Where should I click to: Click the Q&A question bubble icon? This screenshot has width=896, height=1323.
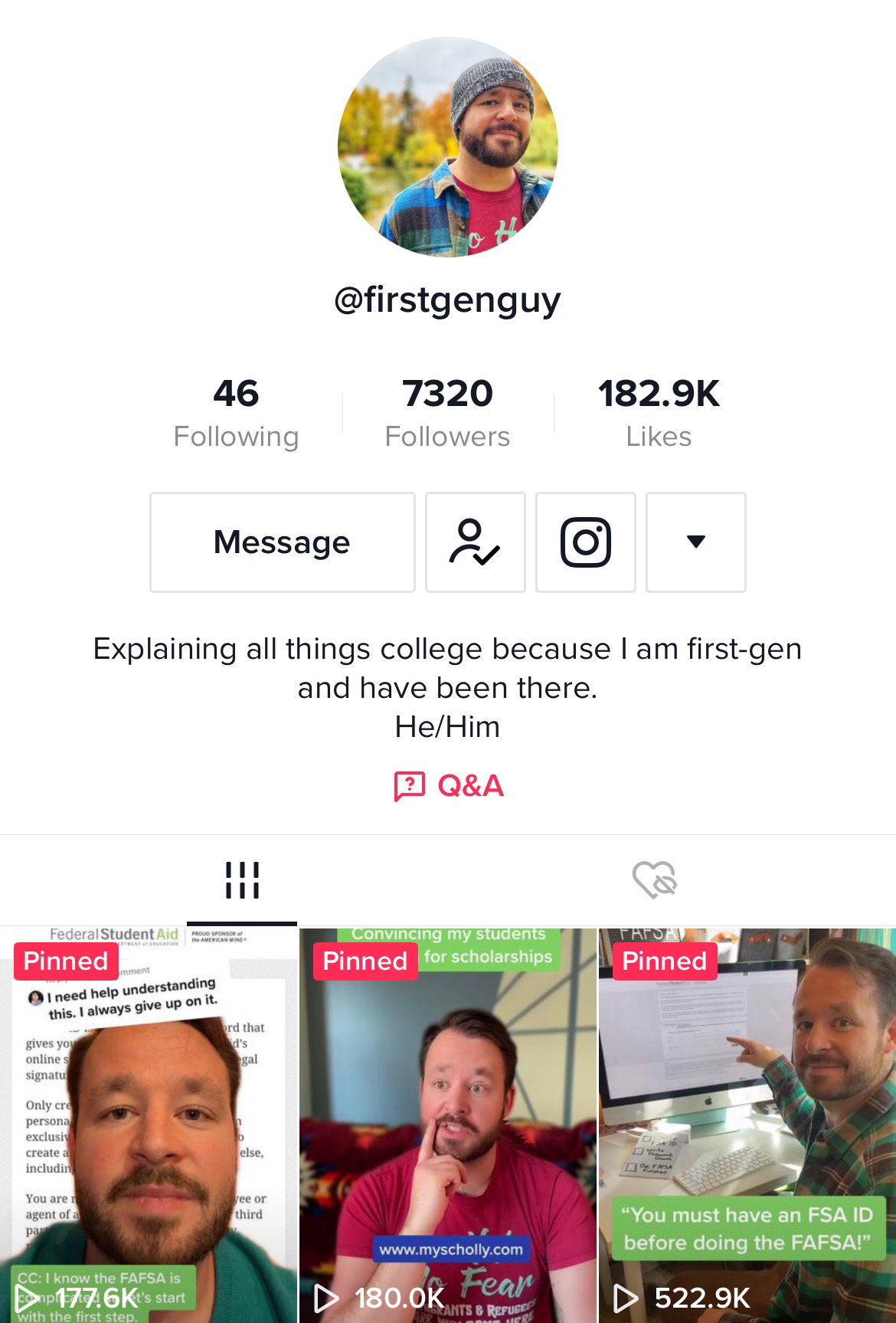(x=410, y=787)
